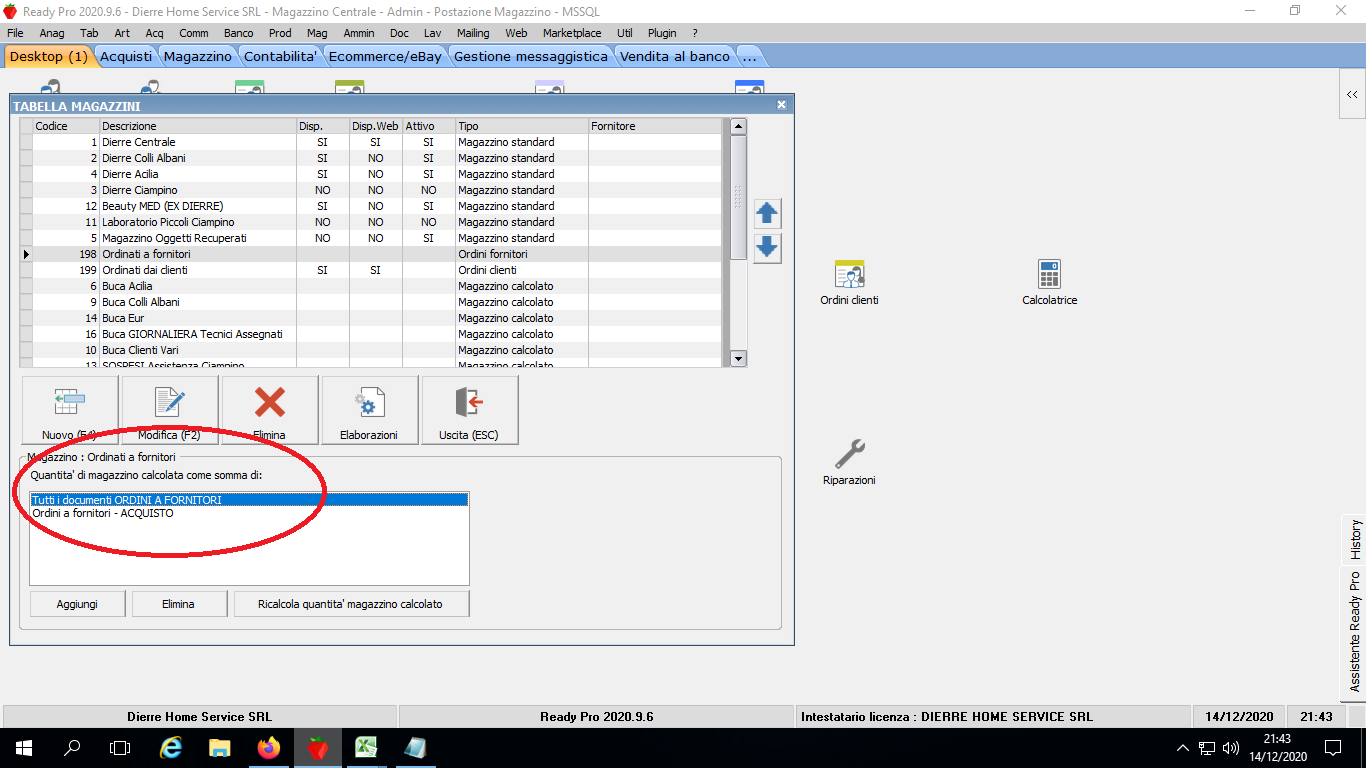Click the Tipo column header
This screenshot has width=1366, height=768.
[x=522, y=126]
